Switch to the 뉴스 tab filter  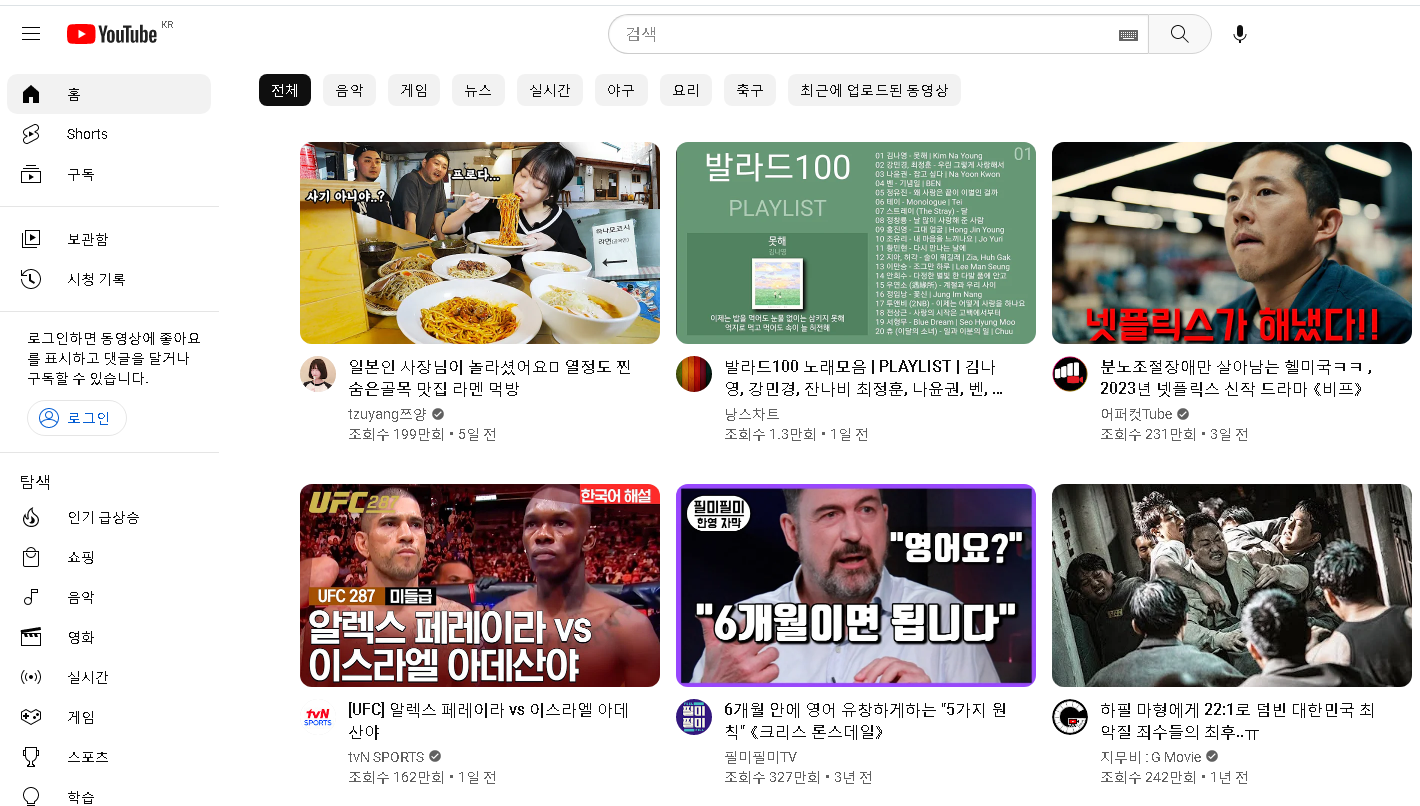[x=478, y=89]
